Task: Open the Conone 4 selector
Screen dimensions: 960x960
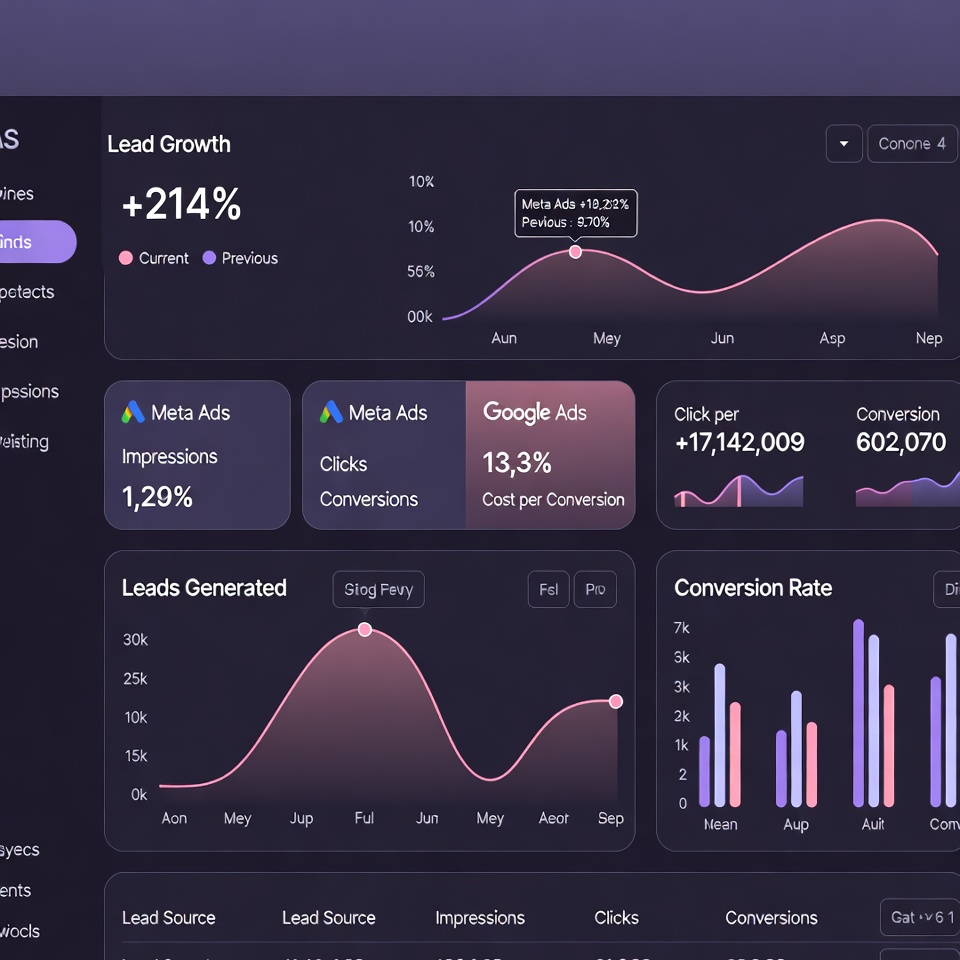Action: (x=911, y=143)
